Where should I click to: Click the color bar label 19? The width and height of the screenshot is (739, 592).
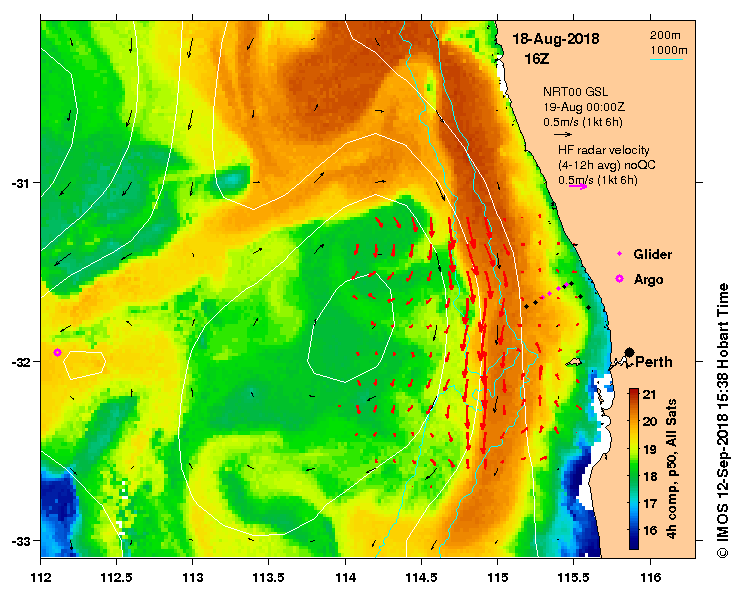(650, 449)
